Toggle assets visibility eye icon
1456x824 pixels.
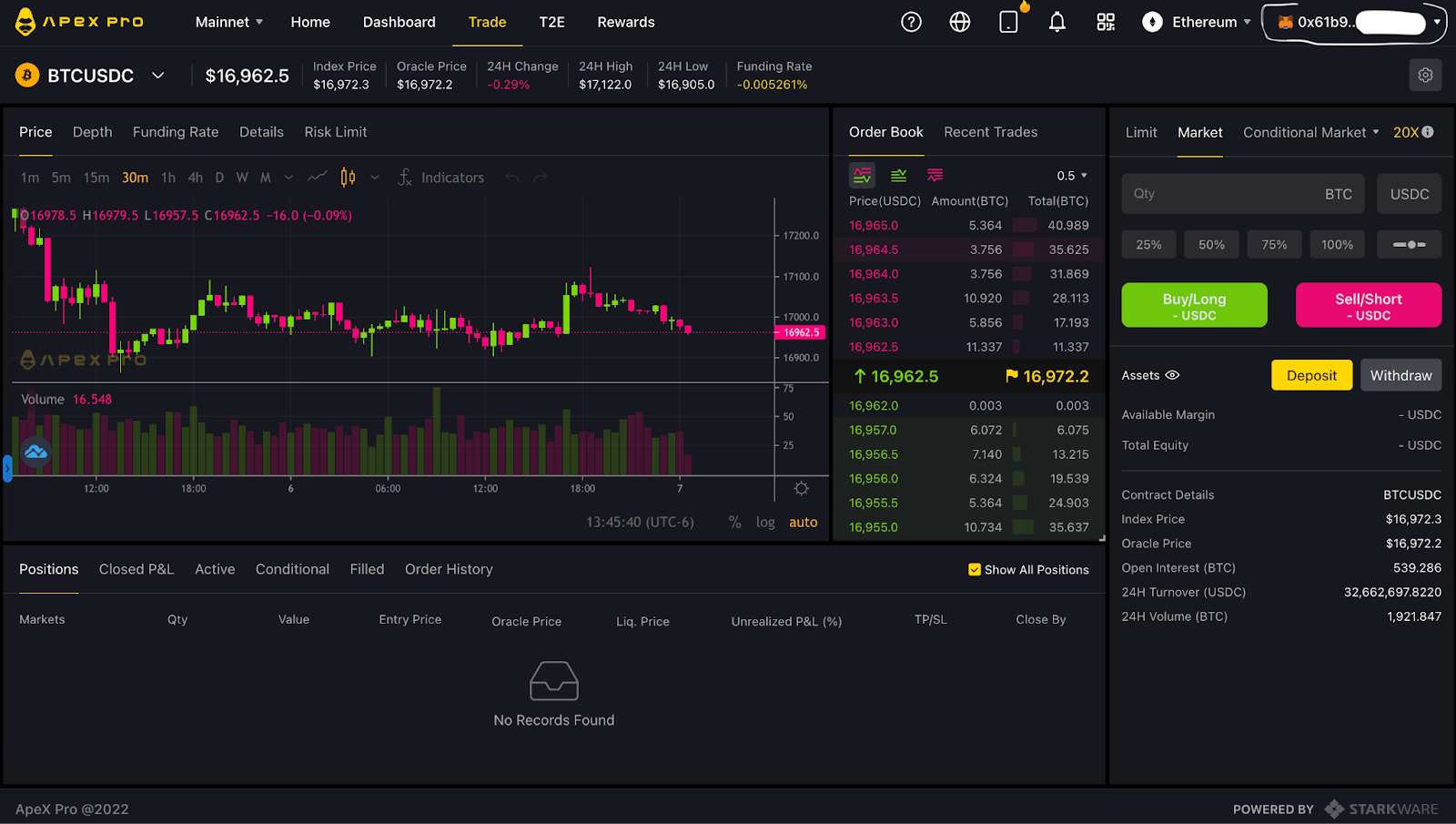[x=1172, y=375]
